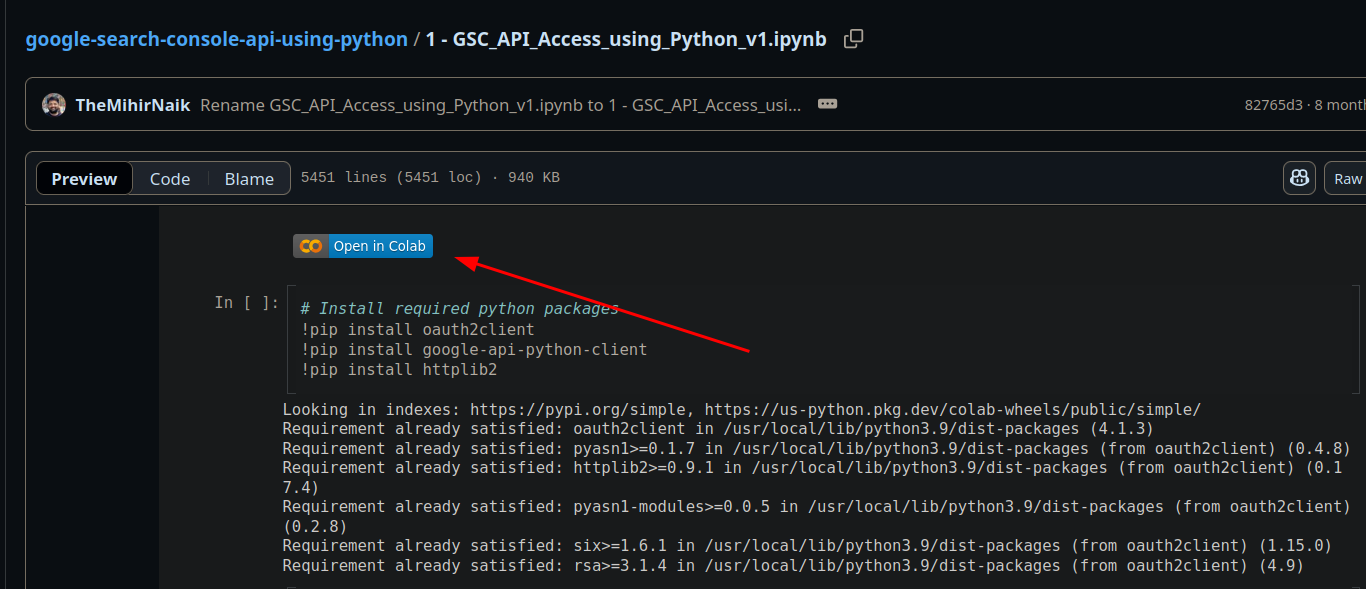Switch to the Blame tab
This screenshot has height=589, width=1366.
click(249, 179)
